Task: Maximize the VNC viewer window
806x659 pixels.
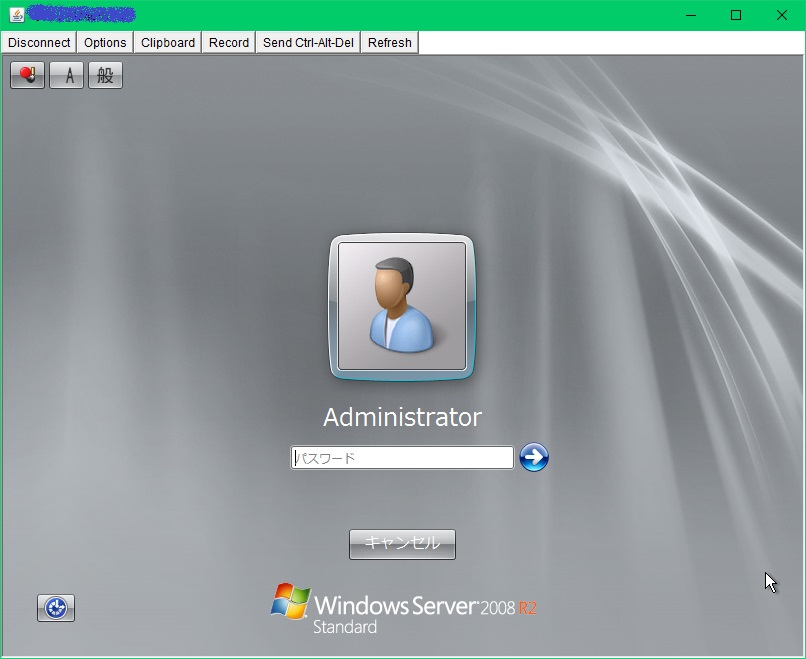Action: [736, 15]
